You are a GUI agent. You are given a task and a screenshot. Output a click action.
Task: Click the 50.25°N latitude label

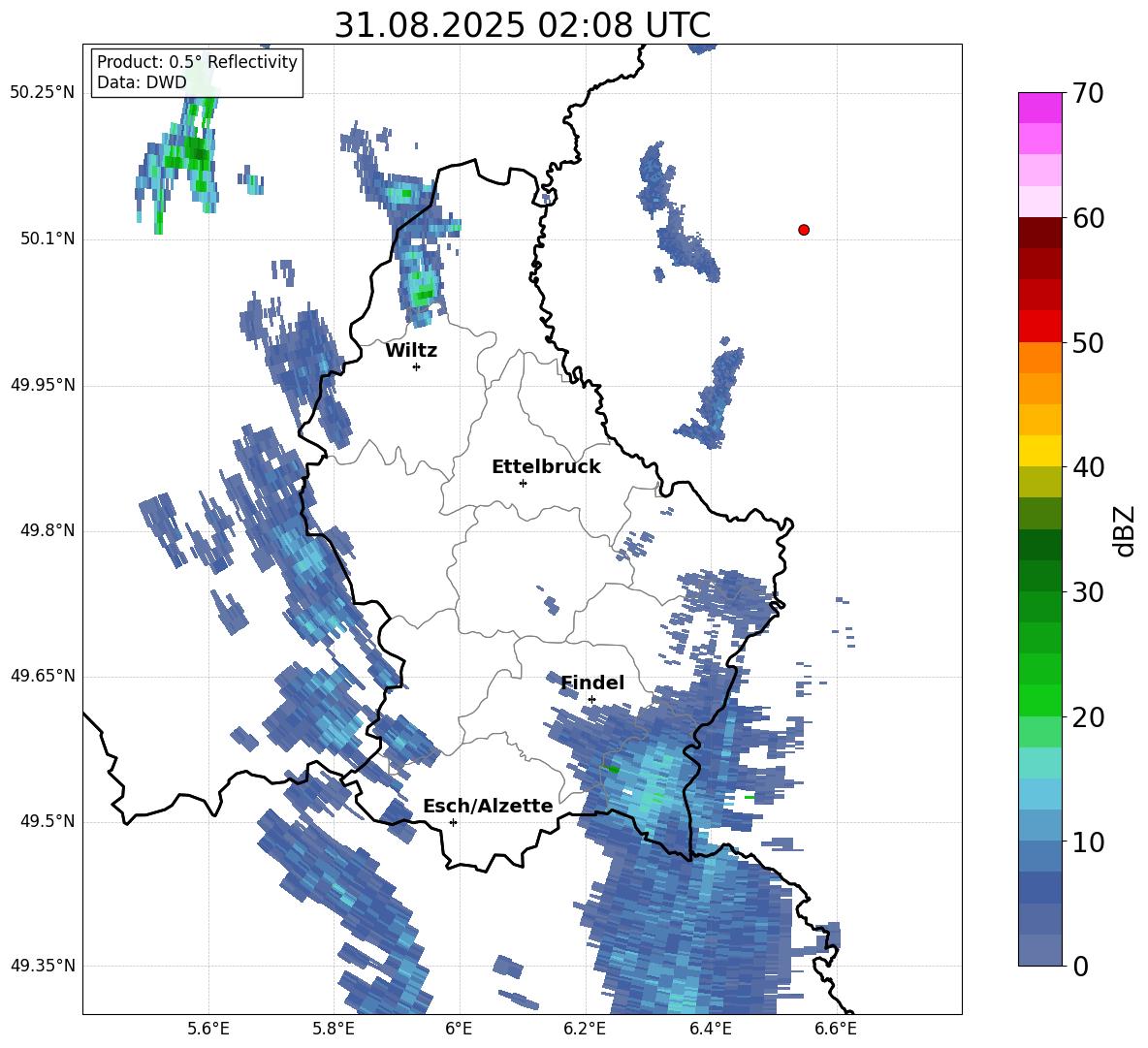pyautogui.click(x=43, y=93)
